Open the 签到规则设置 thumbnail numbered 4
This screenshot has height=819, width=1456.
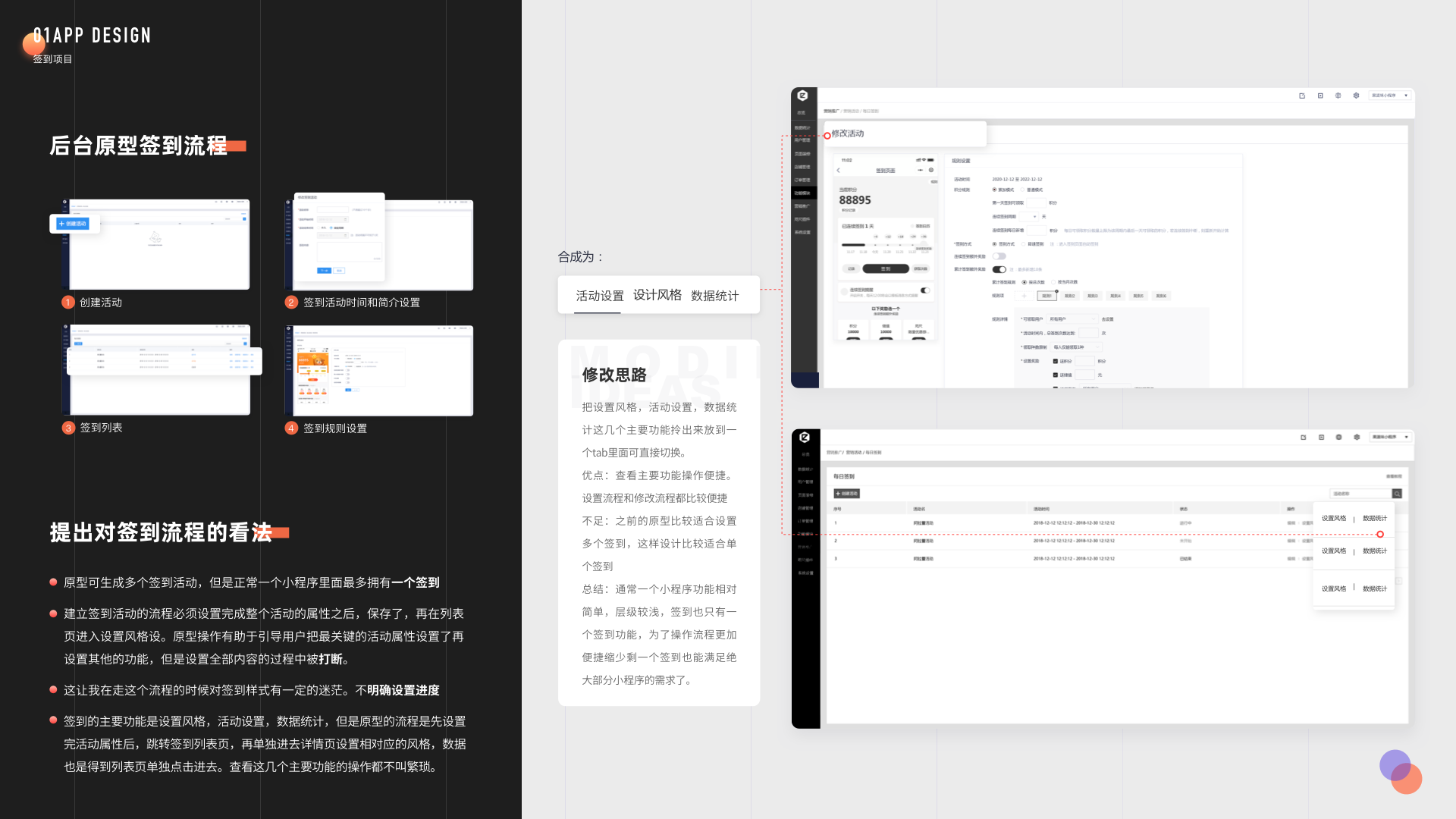point(379,371)
